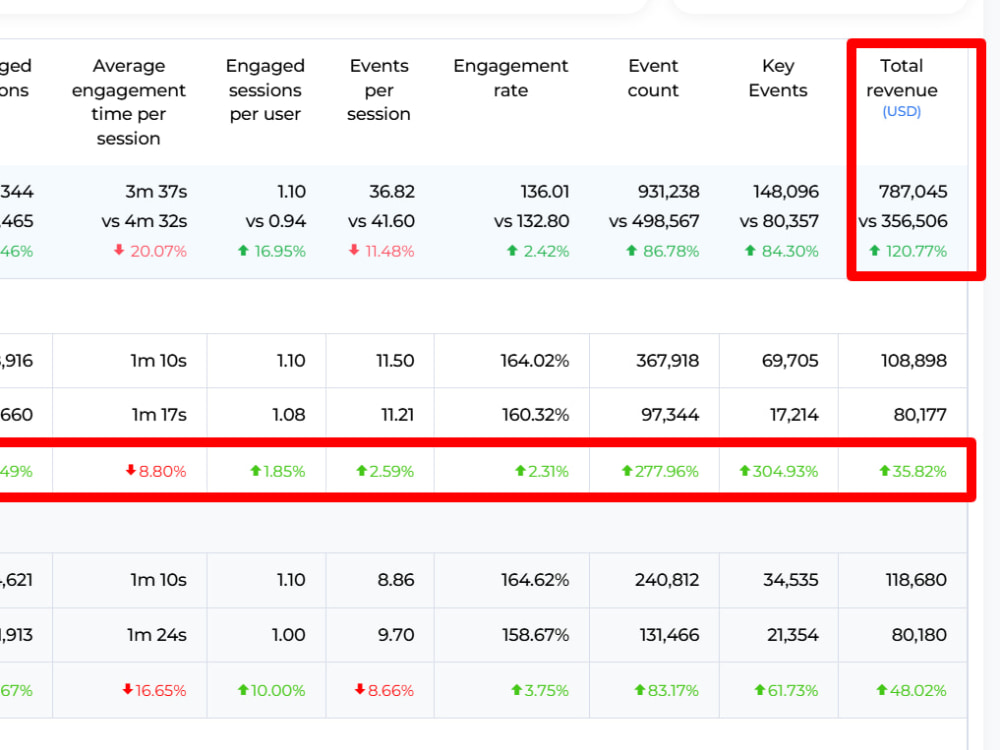Click the key events cell 17,214

coord(794,415)
